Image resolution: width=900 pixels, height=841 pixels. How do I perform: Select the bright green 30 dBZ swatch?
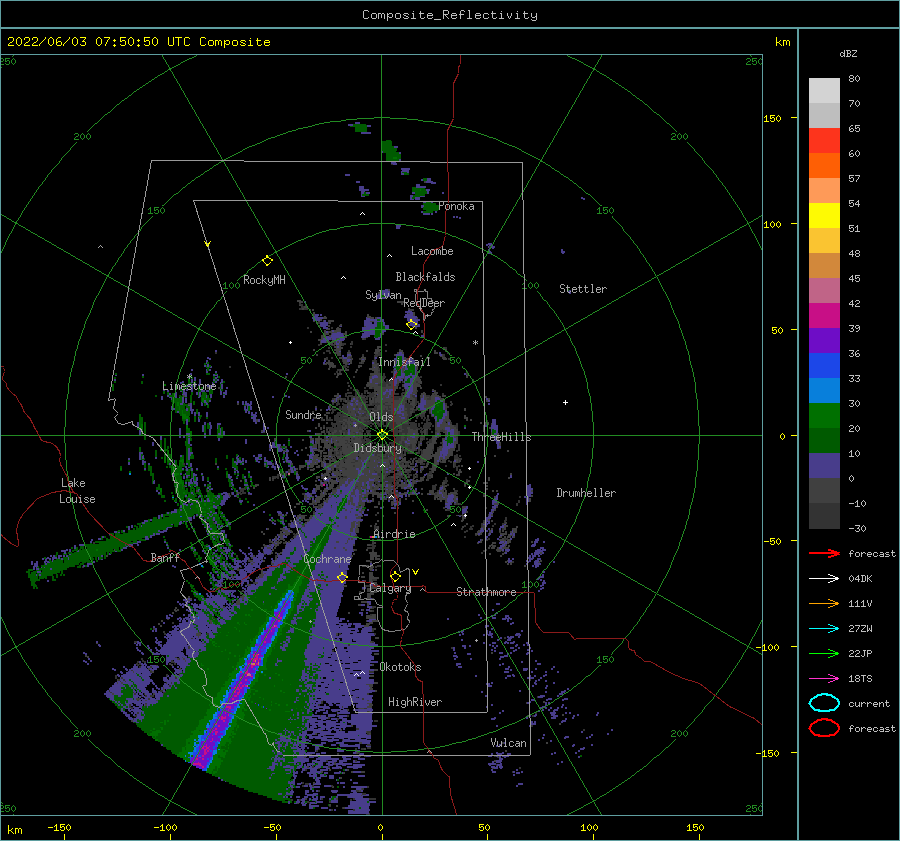824,416
